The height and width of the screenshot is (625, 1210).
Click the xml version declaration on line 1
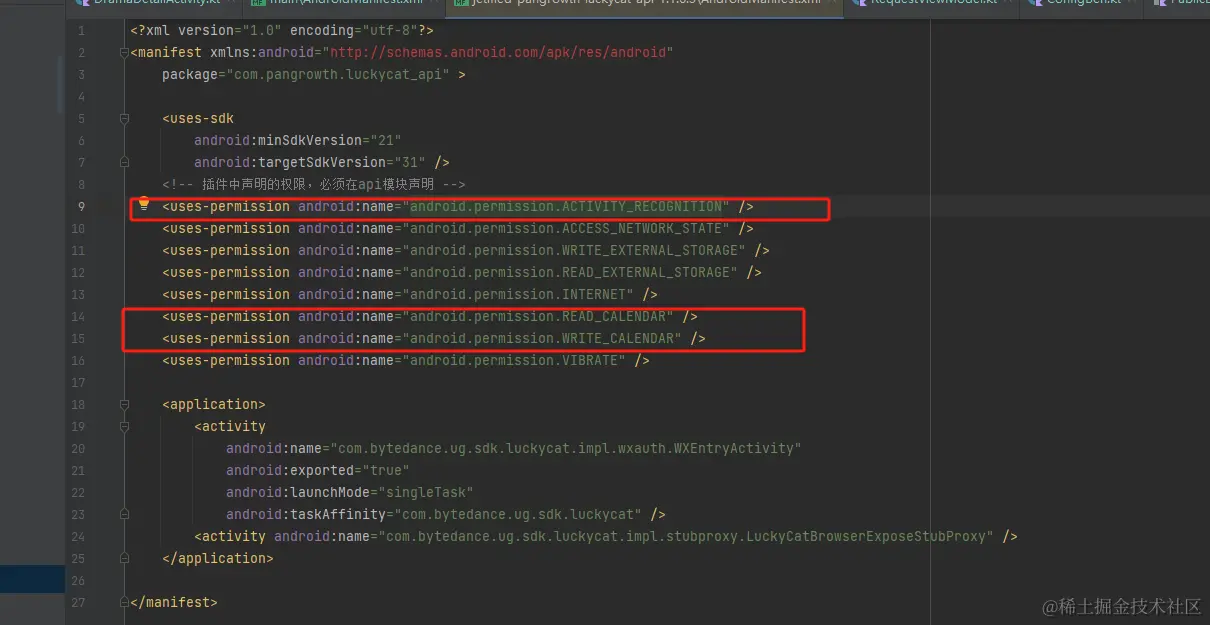tap(282, 30)
